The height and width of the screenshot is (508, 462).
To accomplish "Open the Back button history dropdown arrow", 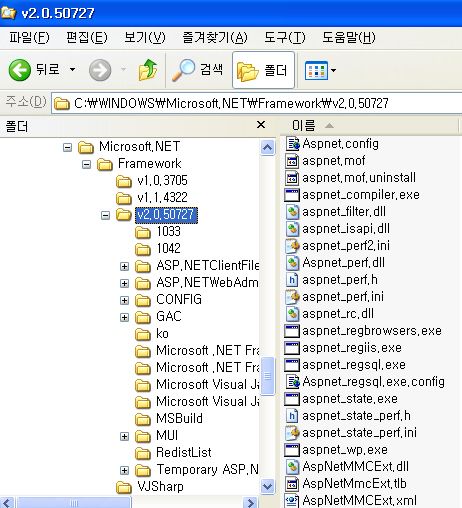I will pos(72,70).
